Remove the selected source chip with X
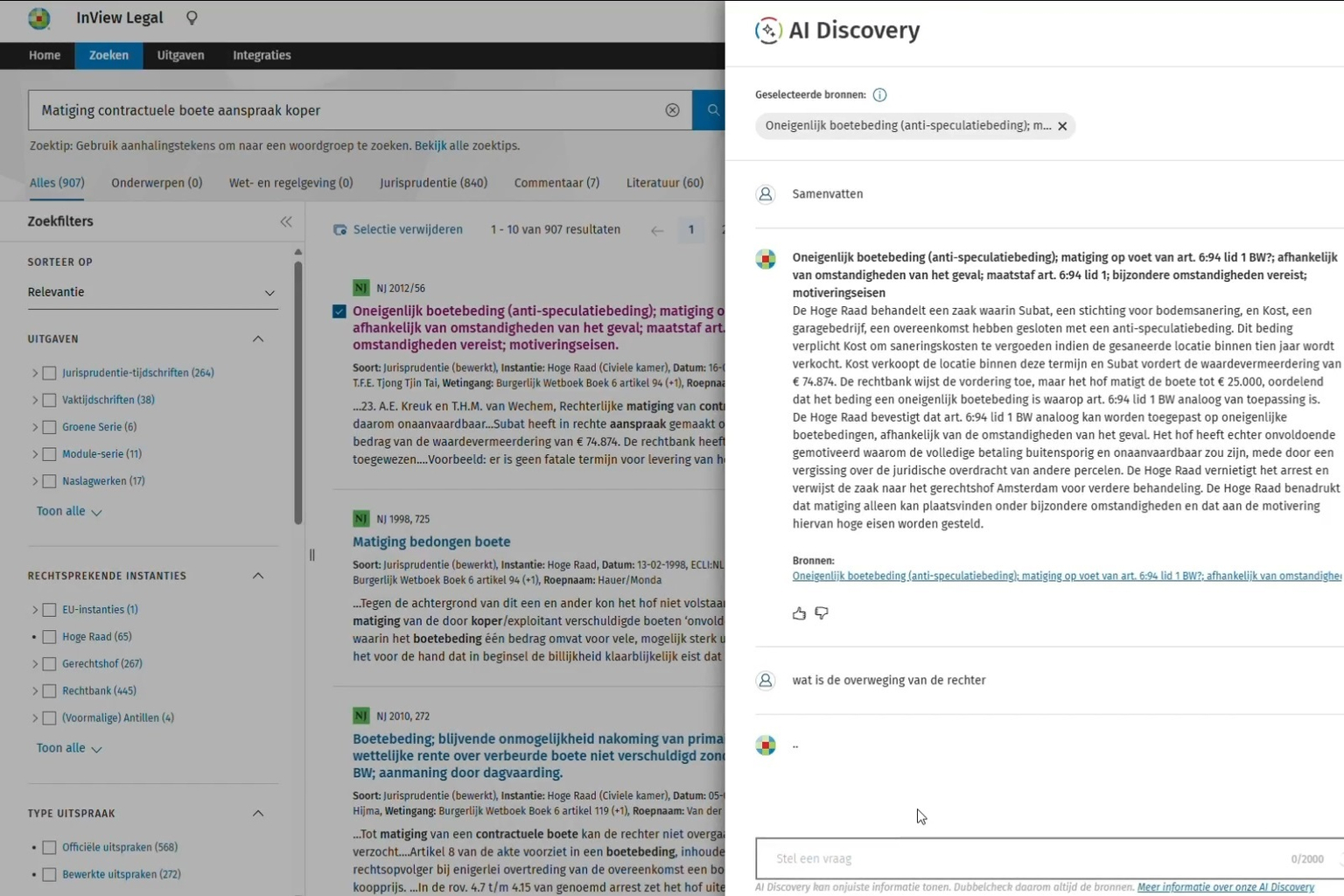Screen dimensions: 1344x896 click(x=1062, y=126)
